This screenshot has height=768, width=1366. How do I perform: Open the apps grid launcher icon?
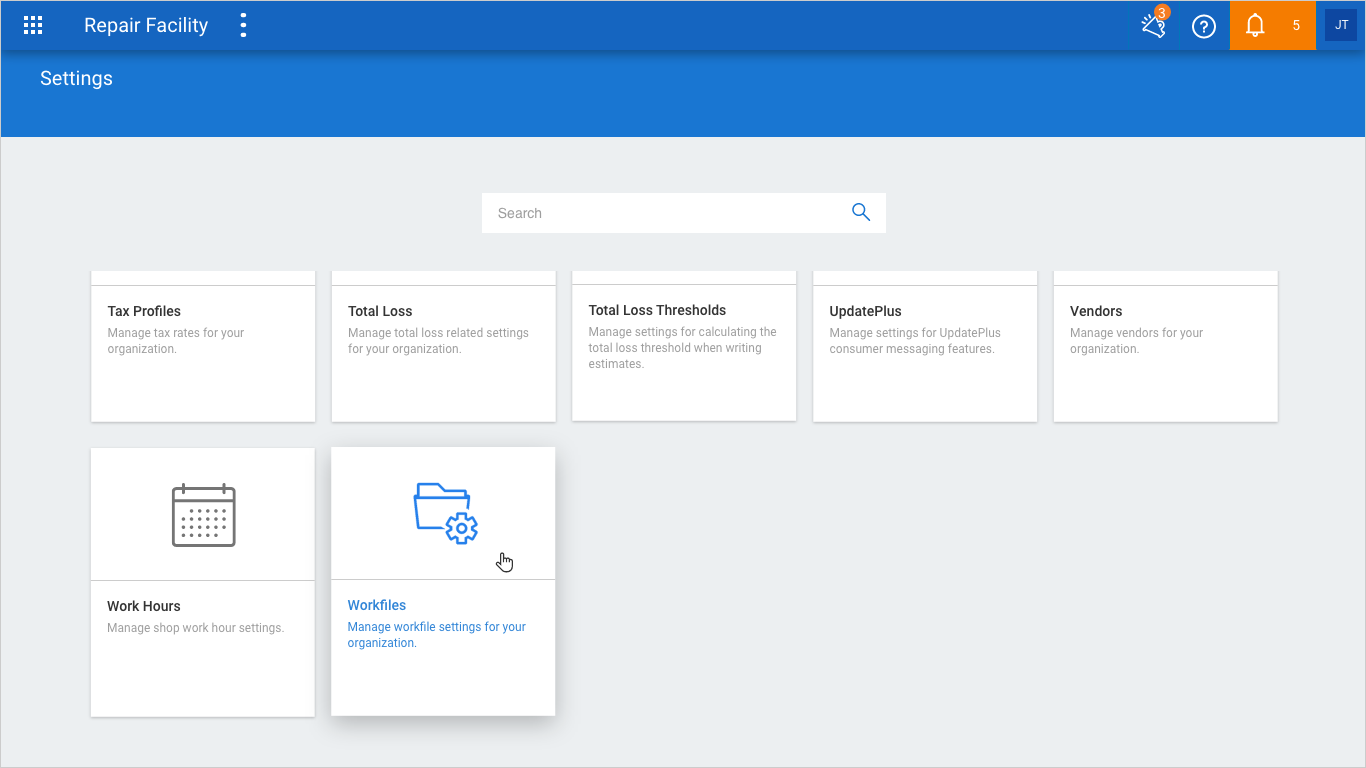[x=33, y=26]
